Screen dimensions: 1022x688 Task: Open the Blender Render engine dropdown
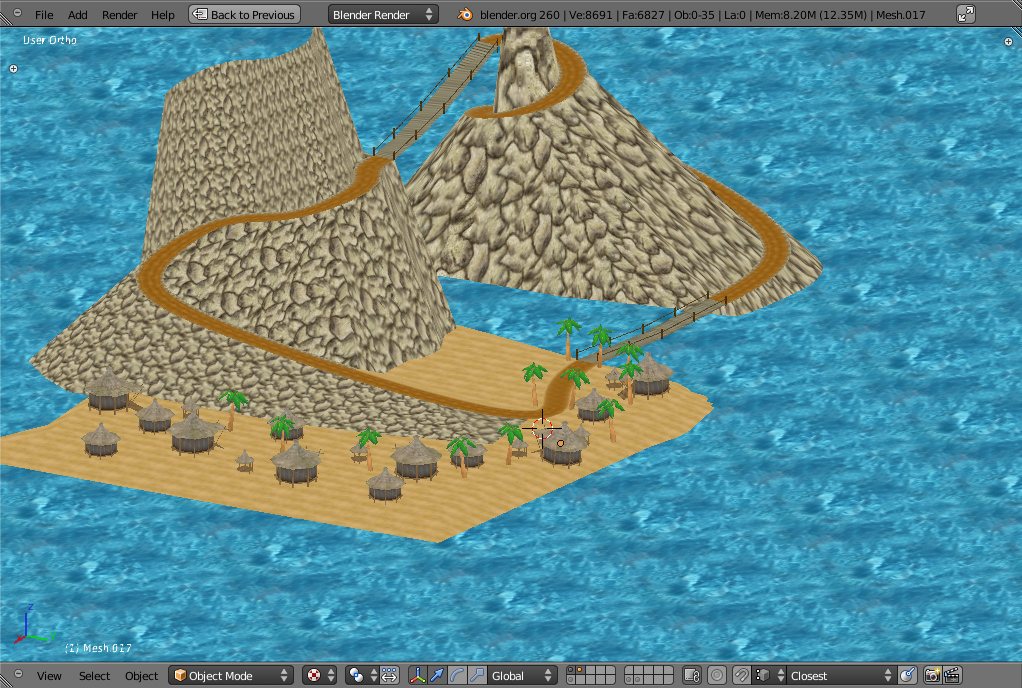pos(383,15)
